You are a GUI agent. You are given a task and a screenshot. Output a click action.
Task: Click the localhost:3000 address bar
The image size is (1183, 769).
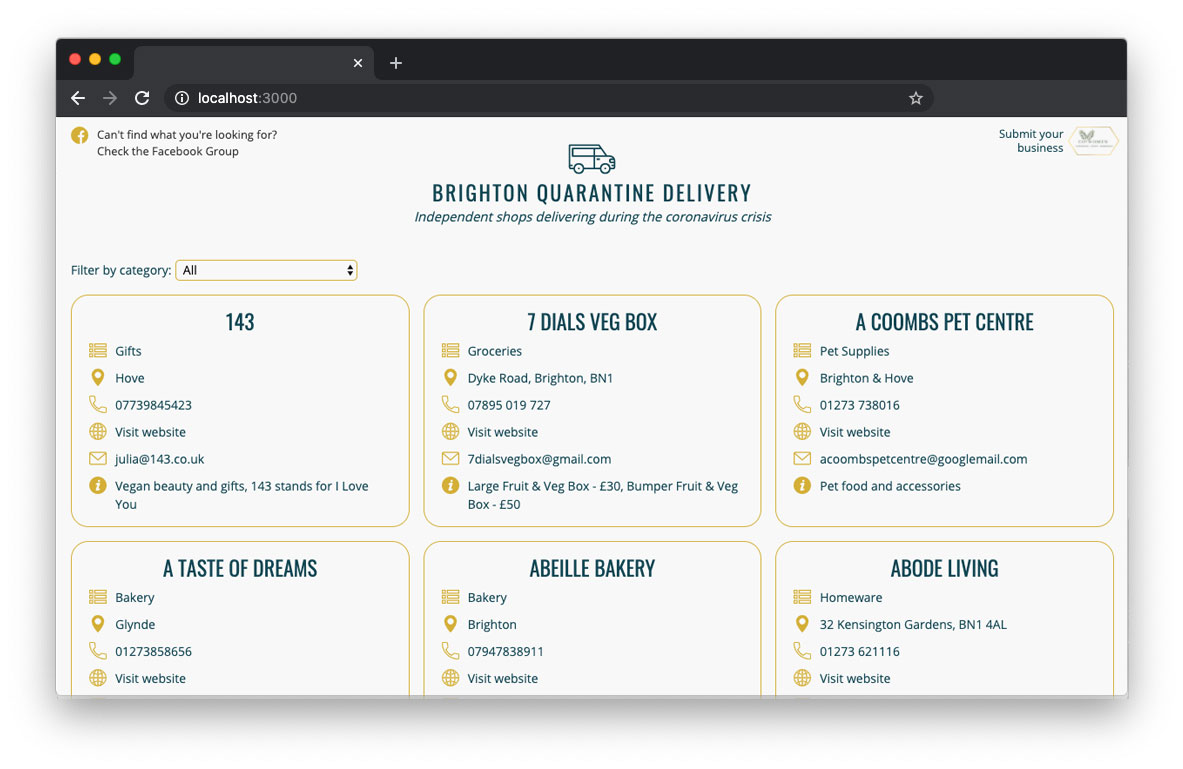coord(540,98)
